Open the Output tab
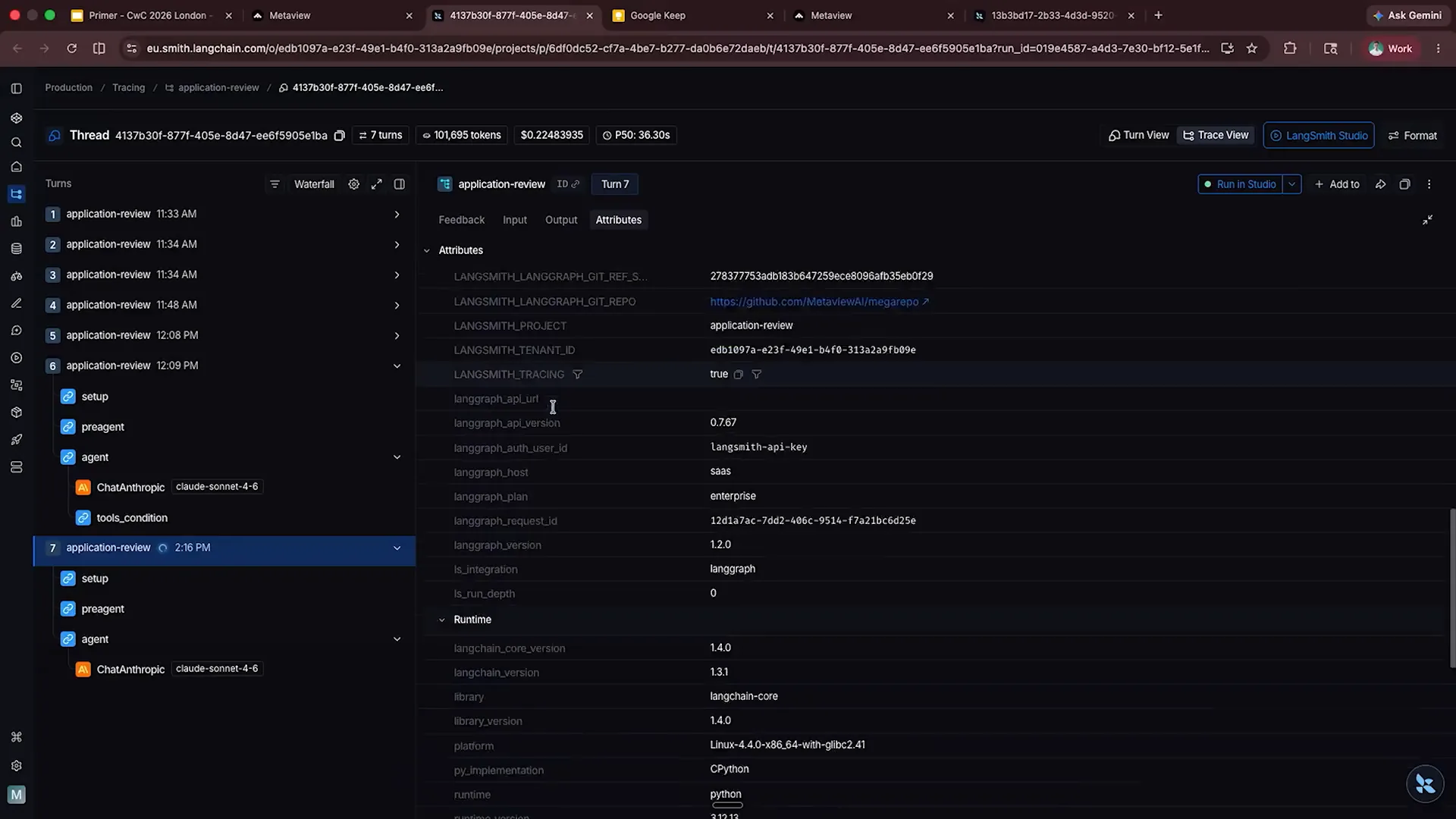1456x819 pixels. point(561,220)
